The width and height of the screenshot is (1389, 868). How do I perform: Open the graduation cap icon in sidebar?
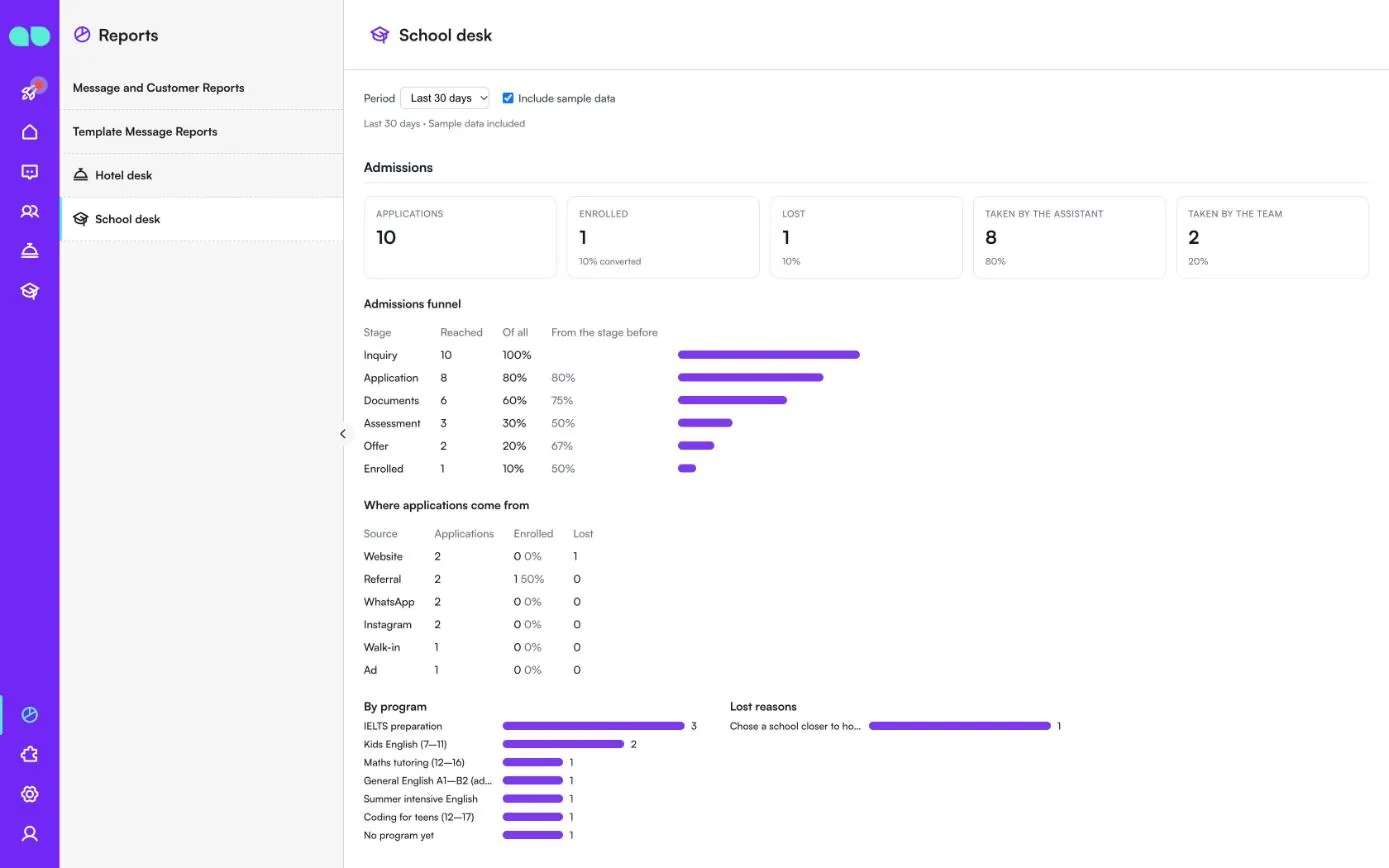pos(30,291)
